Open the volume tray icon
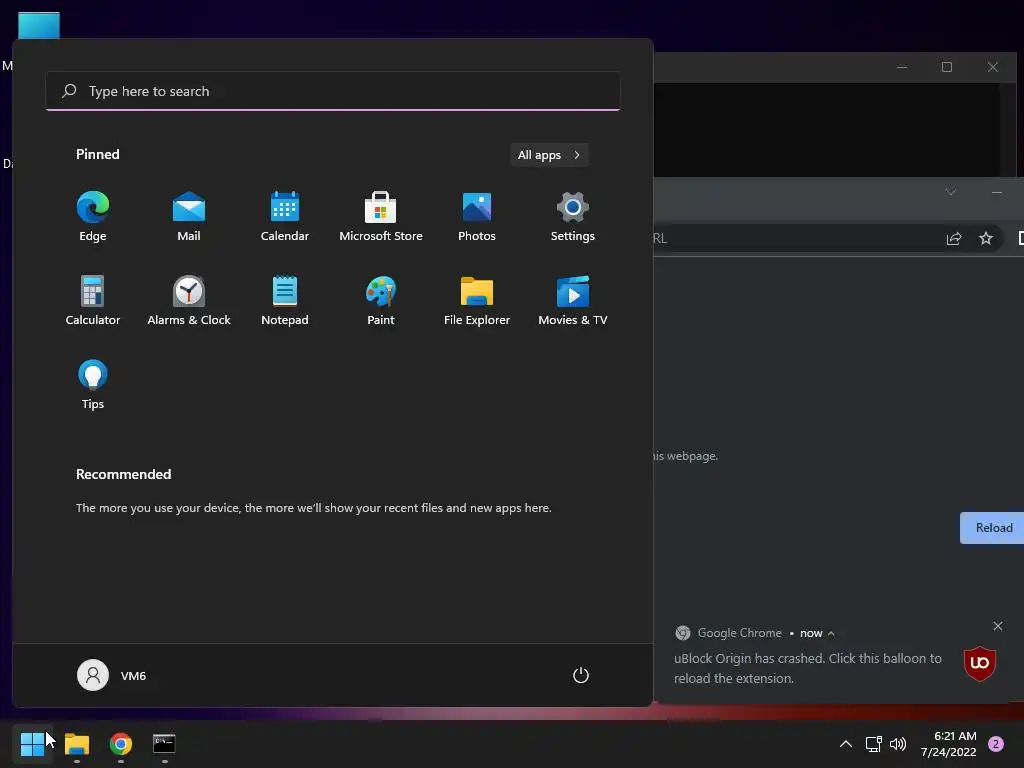 (x=898, y=744)
